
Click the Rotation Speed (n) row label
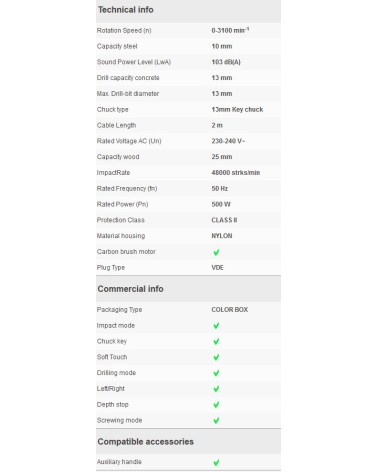(124, 31)
